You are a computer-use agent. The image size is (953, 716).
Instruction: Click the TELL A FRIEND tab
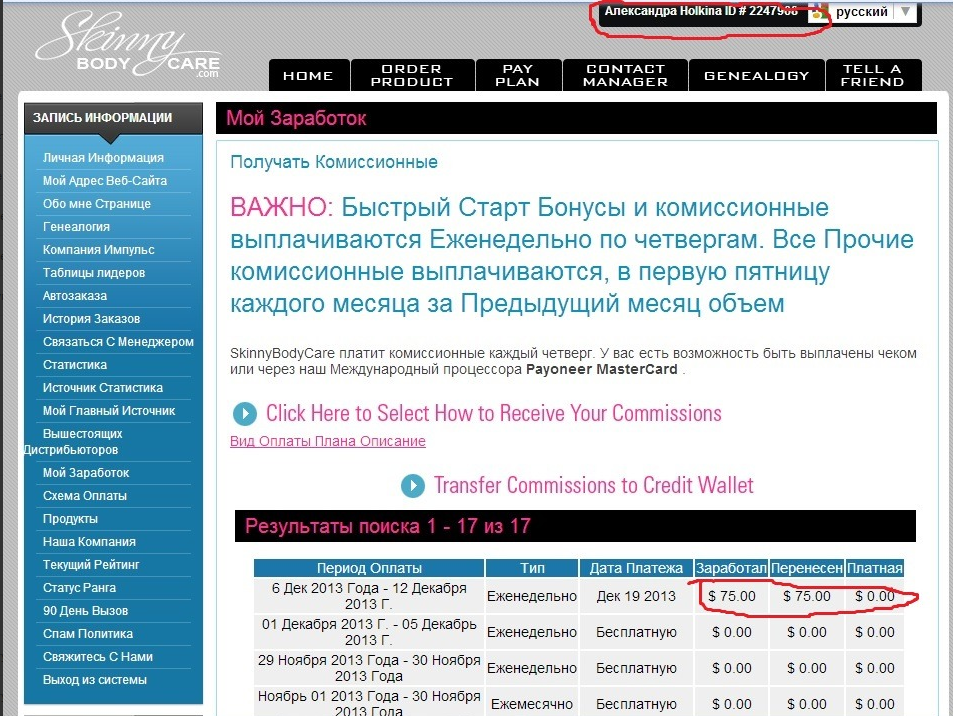872,76
